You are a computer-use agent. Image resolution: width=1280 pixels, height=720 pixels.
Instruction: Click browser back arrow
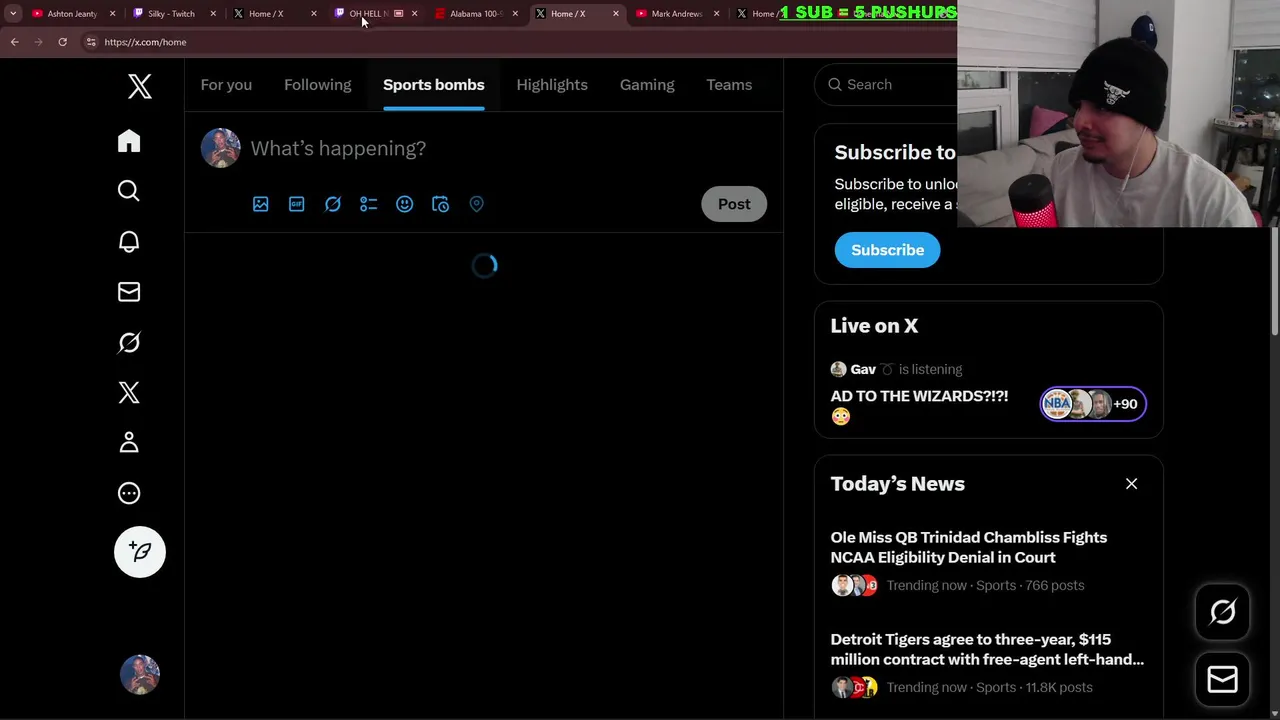pyautogui.click(x=15, y=42)
